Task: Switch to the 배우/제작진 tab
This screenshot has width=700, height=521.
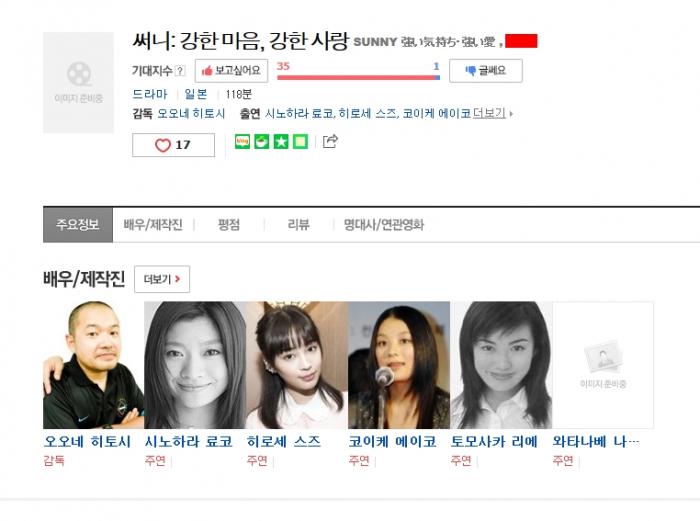Action: coord(153,225)
